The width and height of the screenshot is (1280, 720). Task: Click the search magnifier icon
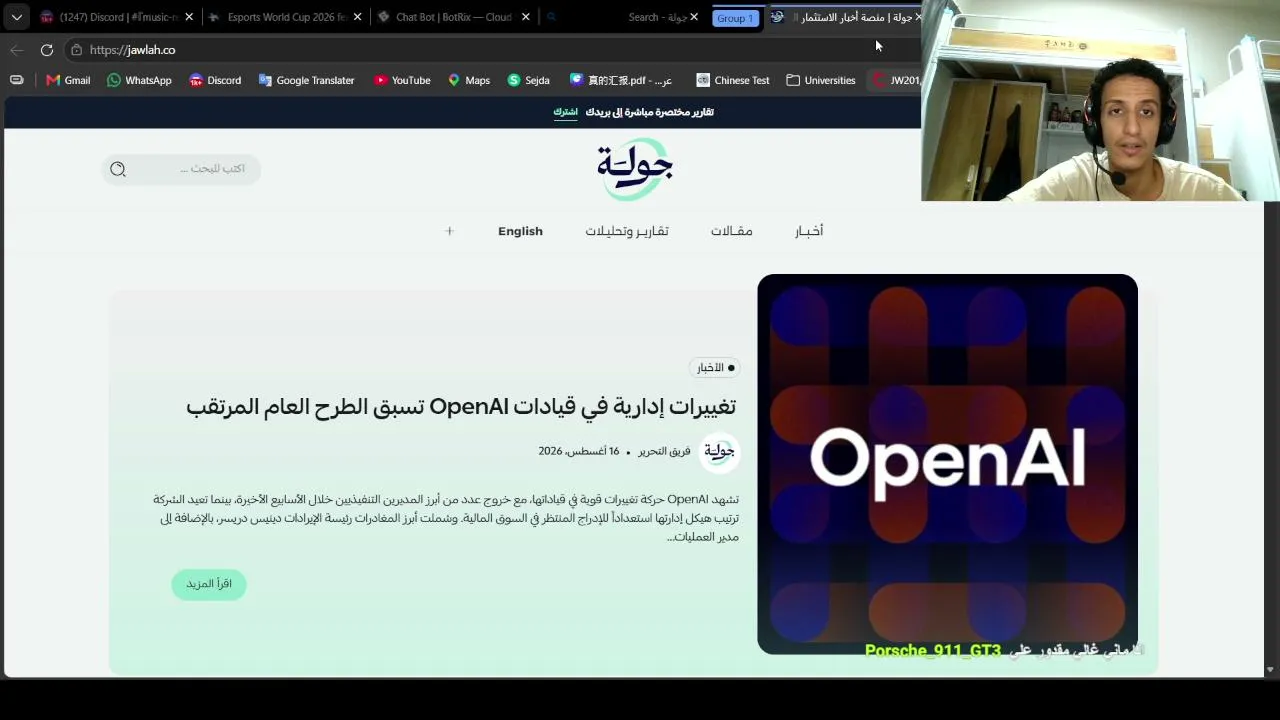pos(118,169)
